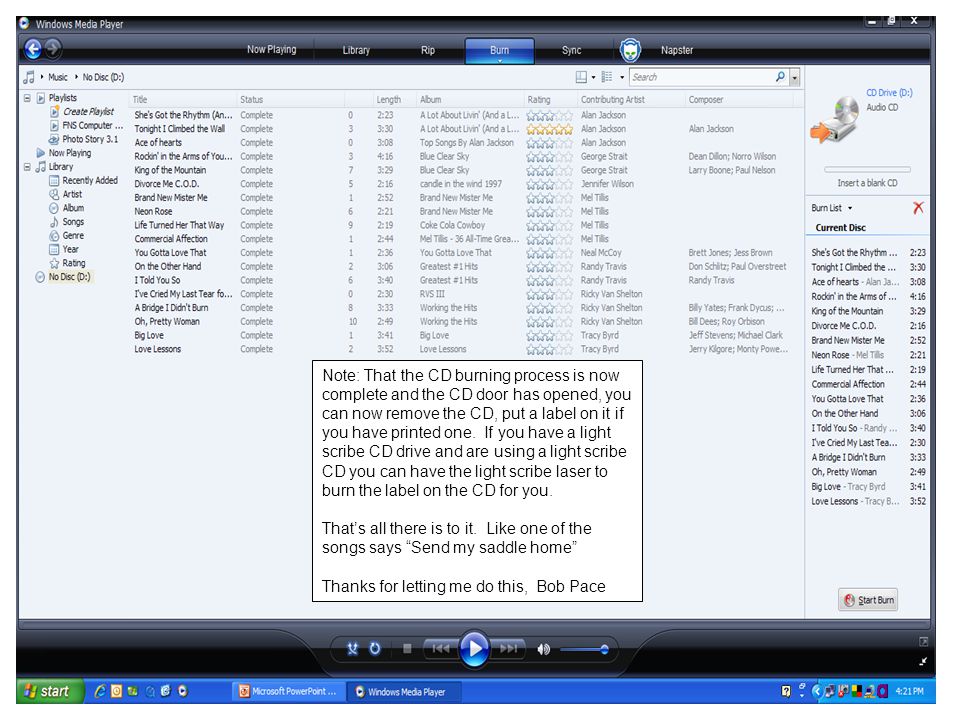Go back with the blue back arrow
The height and width of the screenshot is (720, 960).
point(33,49)
